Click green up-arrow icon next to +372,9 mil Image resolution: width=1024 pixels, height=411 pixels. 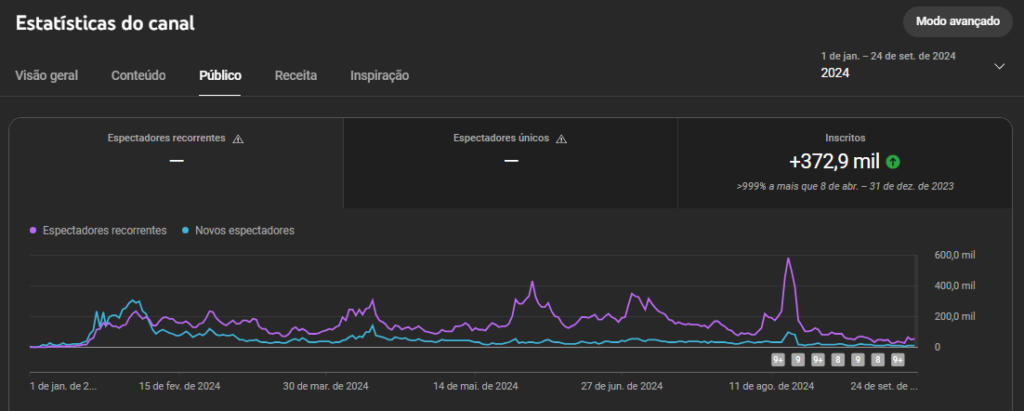893,161
